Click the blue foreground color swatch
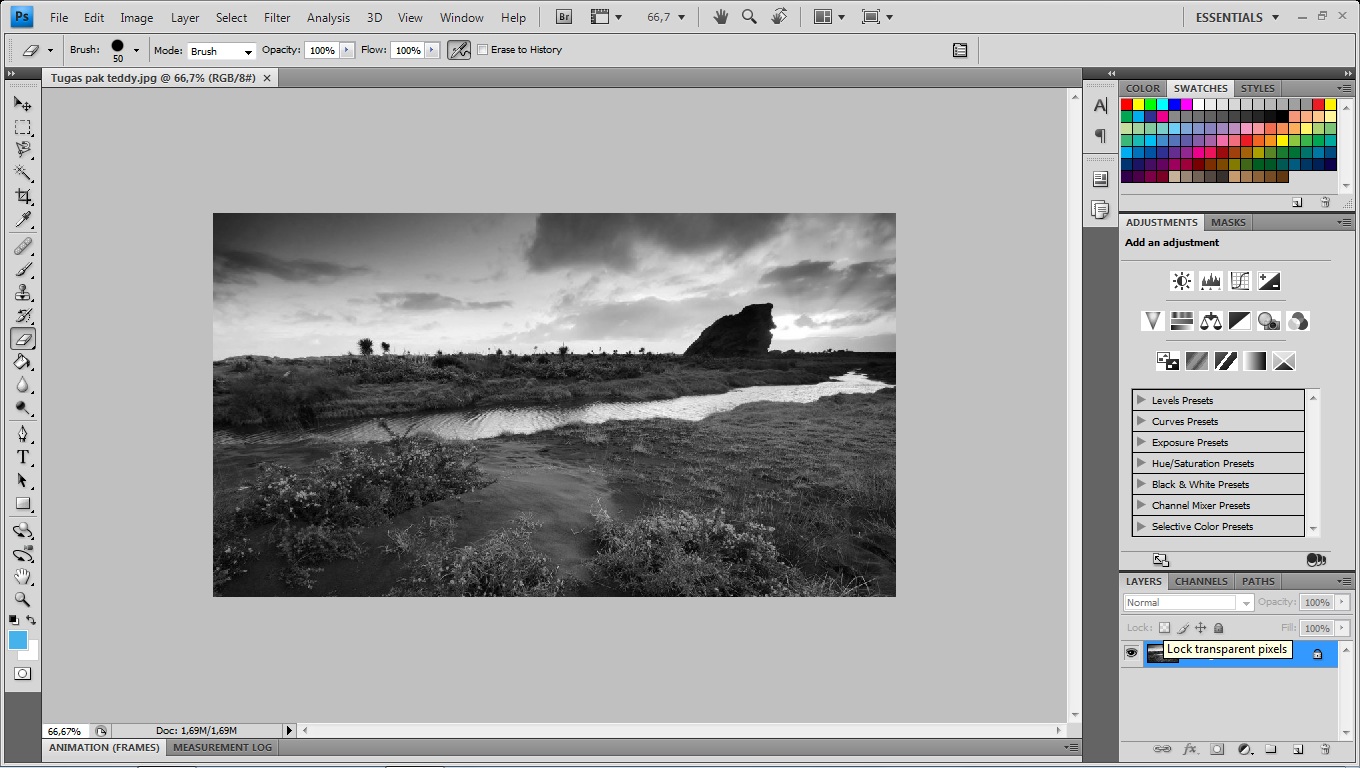The height and width of the screenshot is (768, 1360). (18, 640)
